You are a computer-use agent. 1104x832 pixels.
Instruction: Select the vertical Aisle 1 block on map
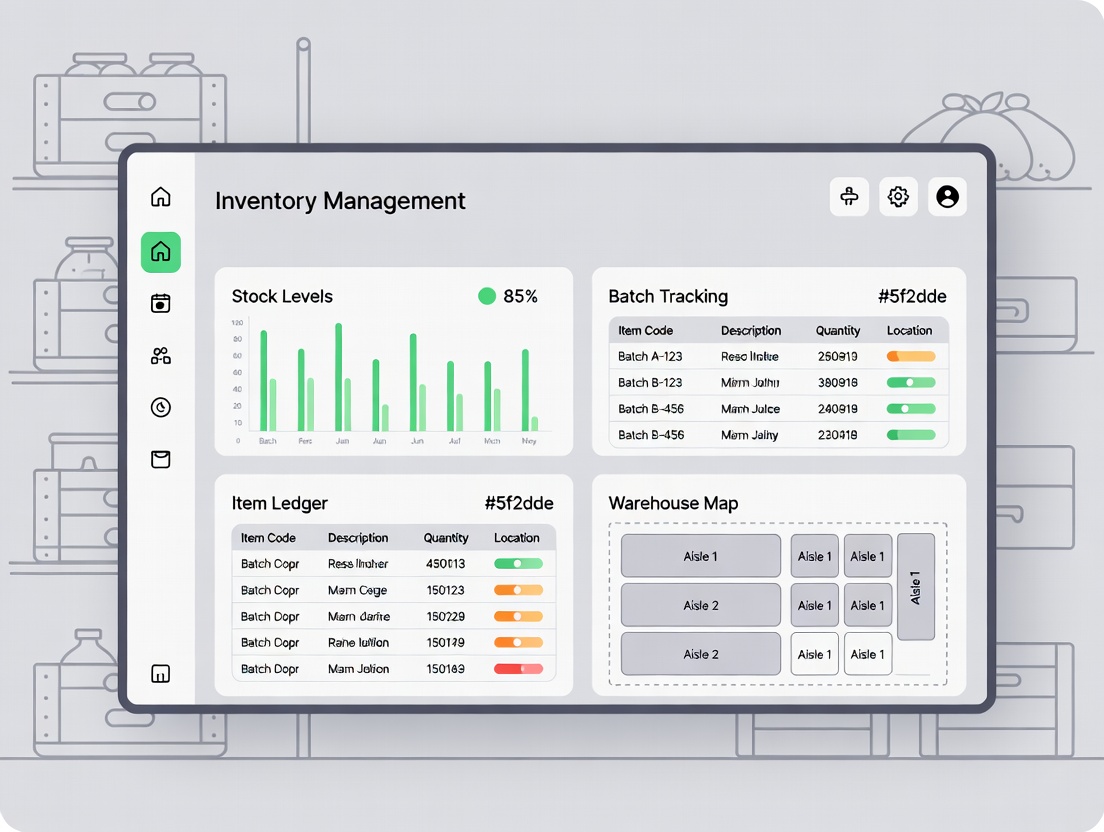(x=915, y=586)
